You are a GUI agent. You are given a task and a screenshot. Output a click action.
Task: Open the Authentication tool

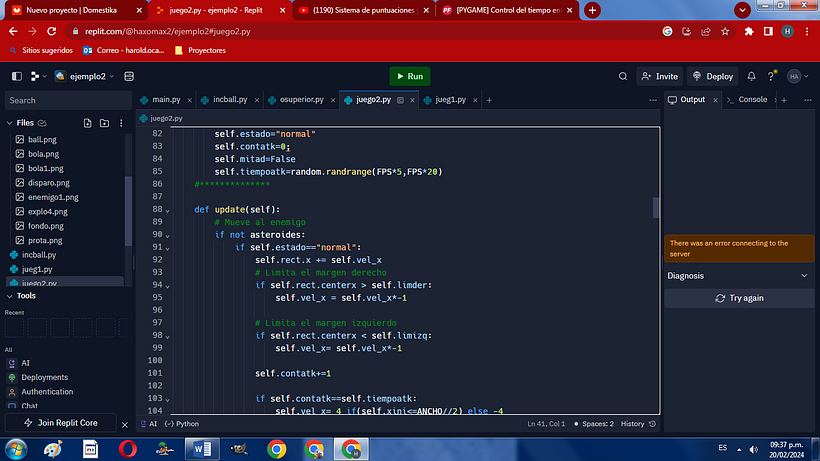(x=47, y=391)
